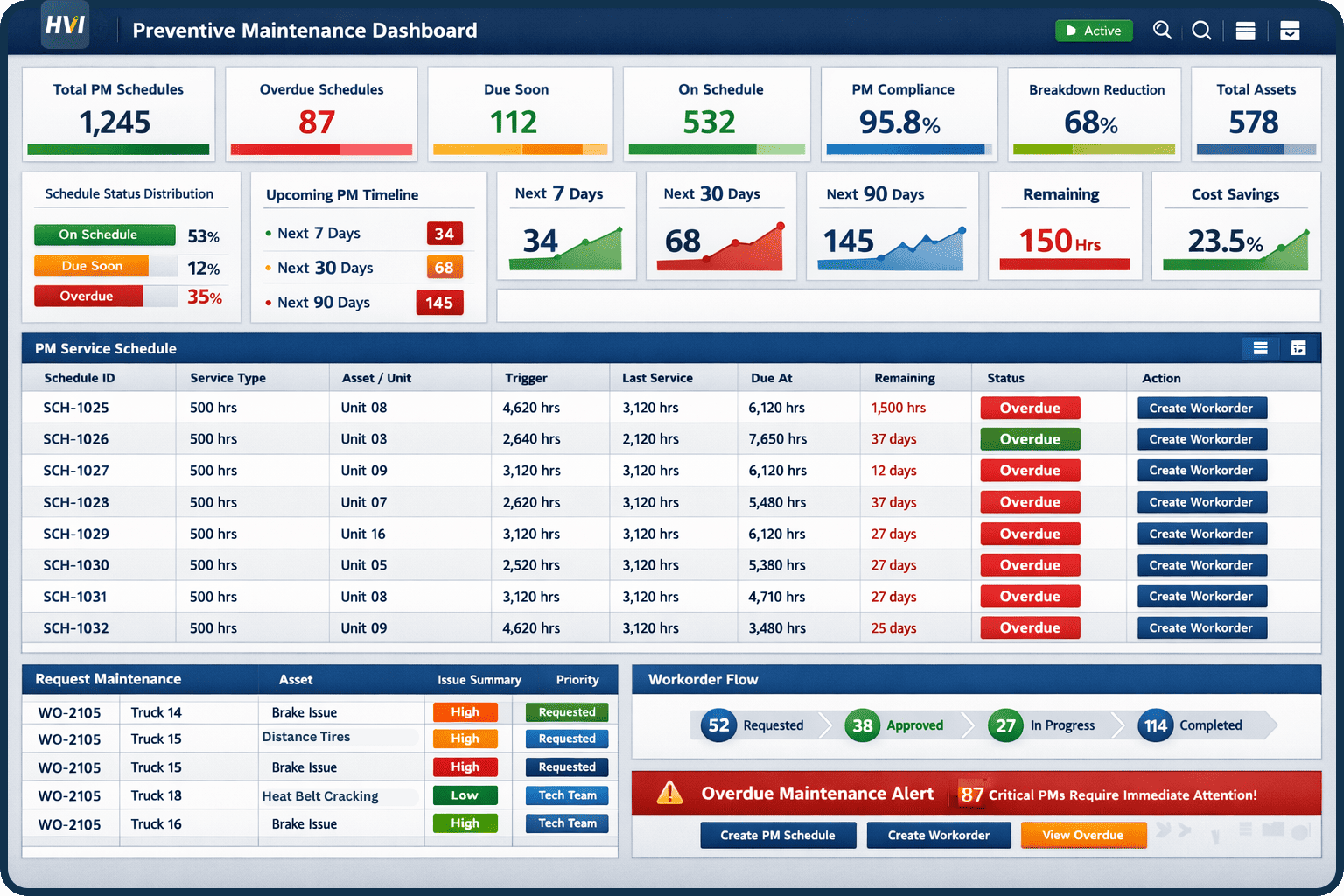Click the View Overdue button

click(1083, 835)
